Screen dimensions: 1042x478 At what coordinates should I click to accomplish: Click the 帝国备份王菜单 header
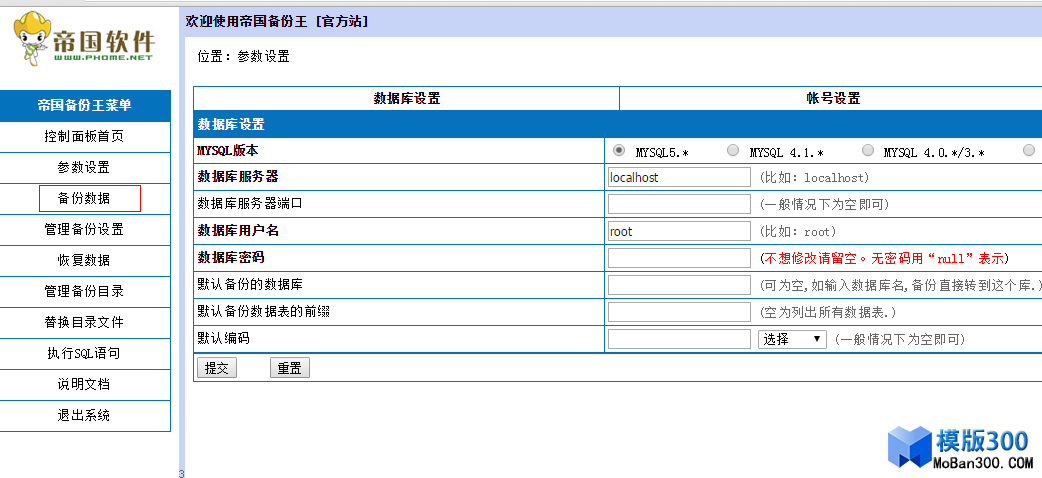(x=84, y=106)
